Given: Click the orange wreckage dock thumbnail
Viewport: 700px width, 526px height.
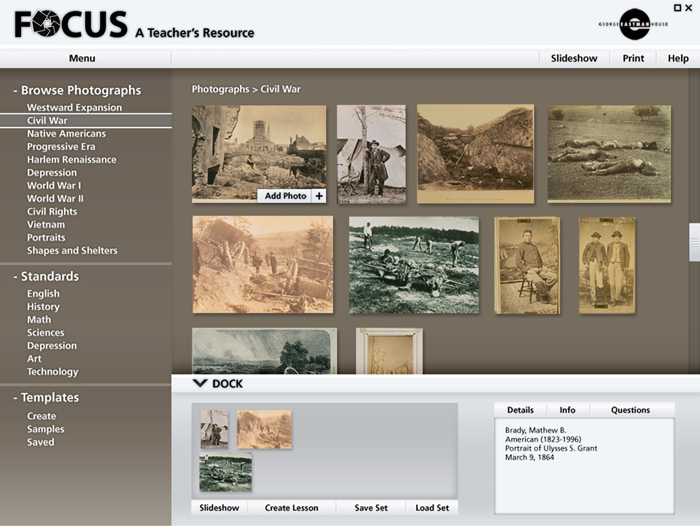Looking at the screenshot, I should point(264,429).
